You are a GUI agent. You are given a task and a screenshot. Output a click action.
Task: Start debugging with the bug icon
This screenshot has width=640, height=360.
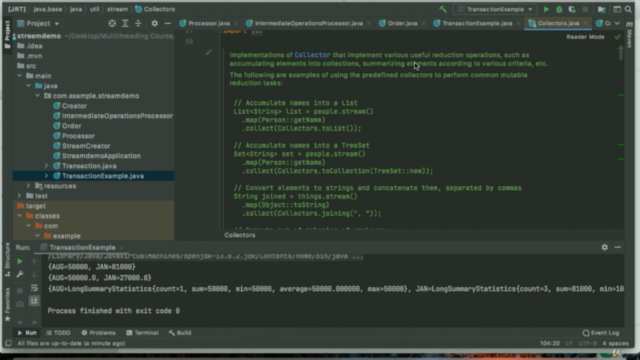559,9
